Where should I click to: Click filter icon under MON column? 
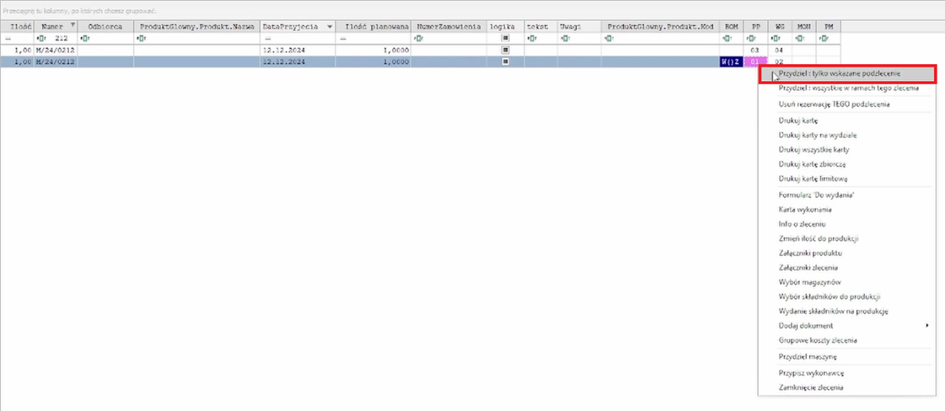[x=799, y=38]
